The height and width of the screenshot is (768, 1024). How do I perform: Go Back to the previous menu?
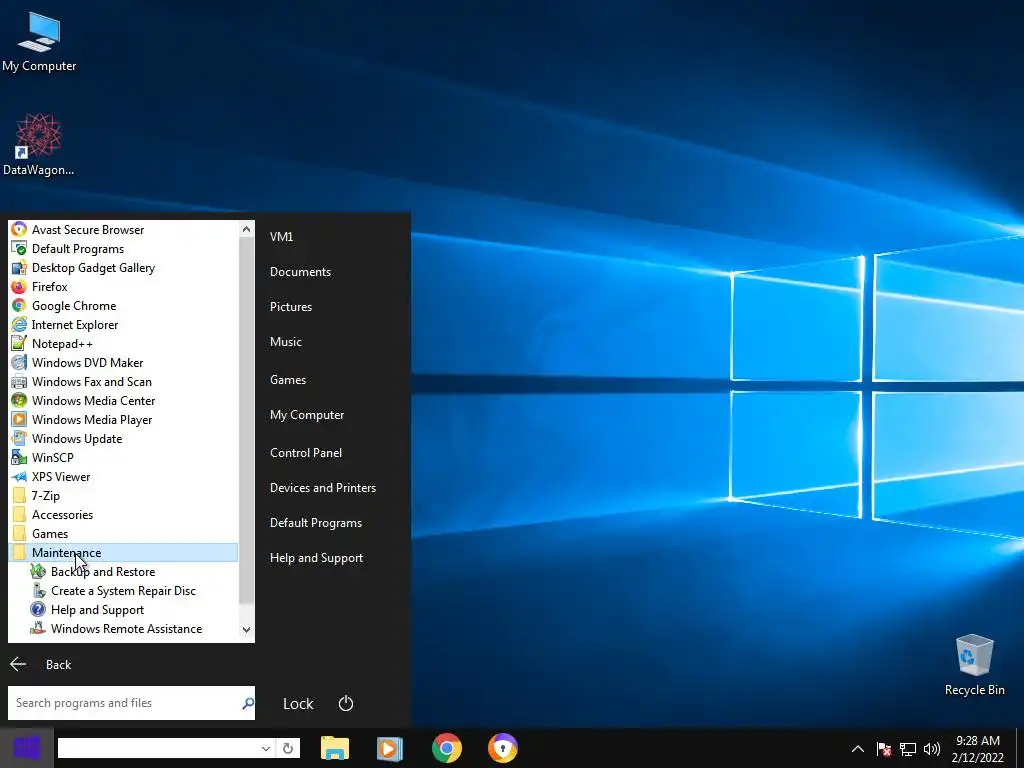40,665
